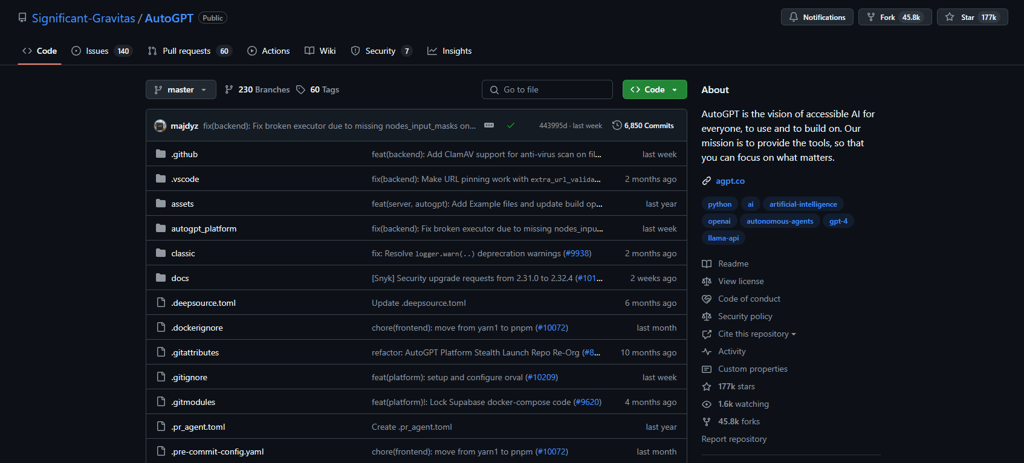Open the .pr_agent.toml file

coord(199,427)
